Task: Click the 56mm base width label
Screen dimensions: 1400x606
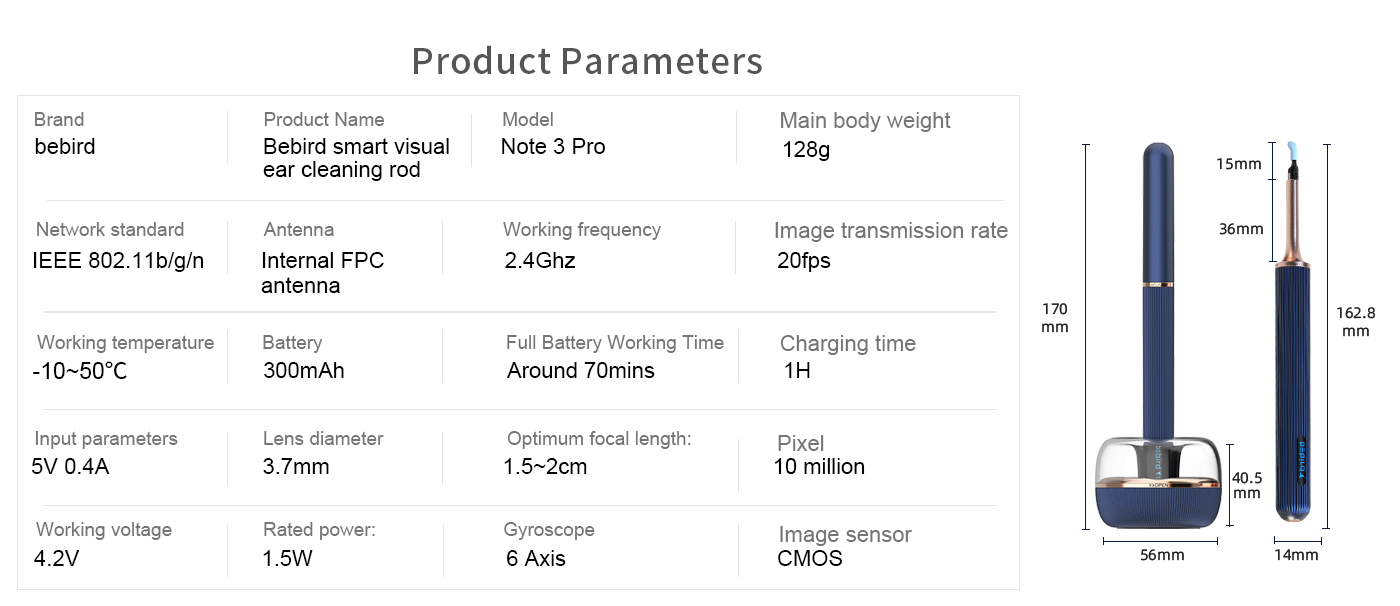Action: tap(1161, 555)
